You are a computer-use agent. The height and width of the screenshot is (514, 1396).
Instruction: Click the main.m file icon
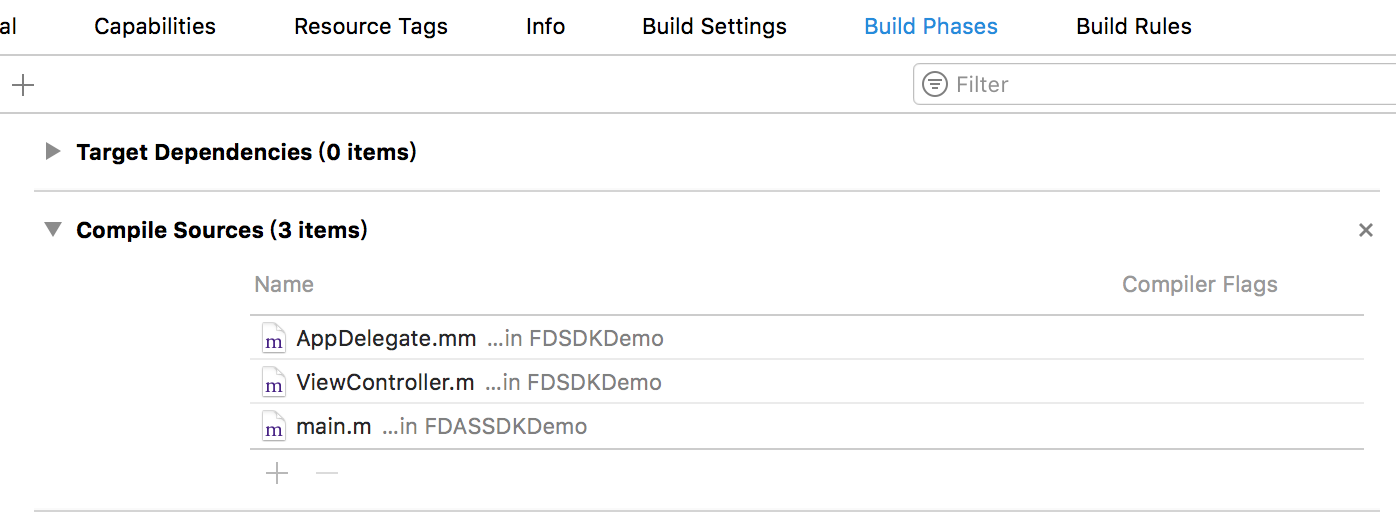(273, 427)
